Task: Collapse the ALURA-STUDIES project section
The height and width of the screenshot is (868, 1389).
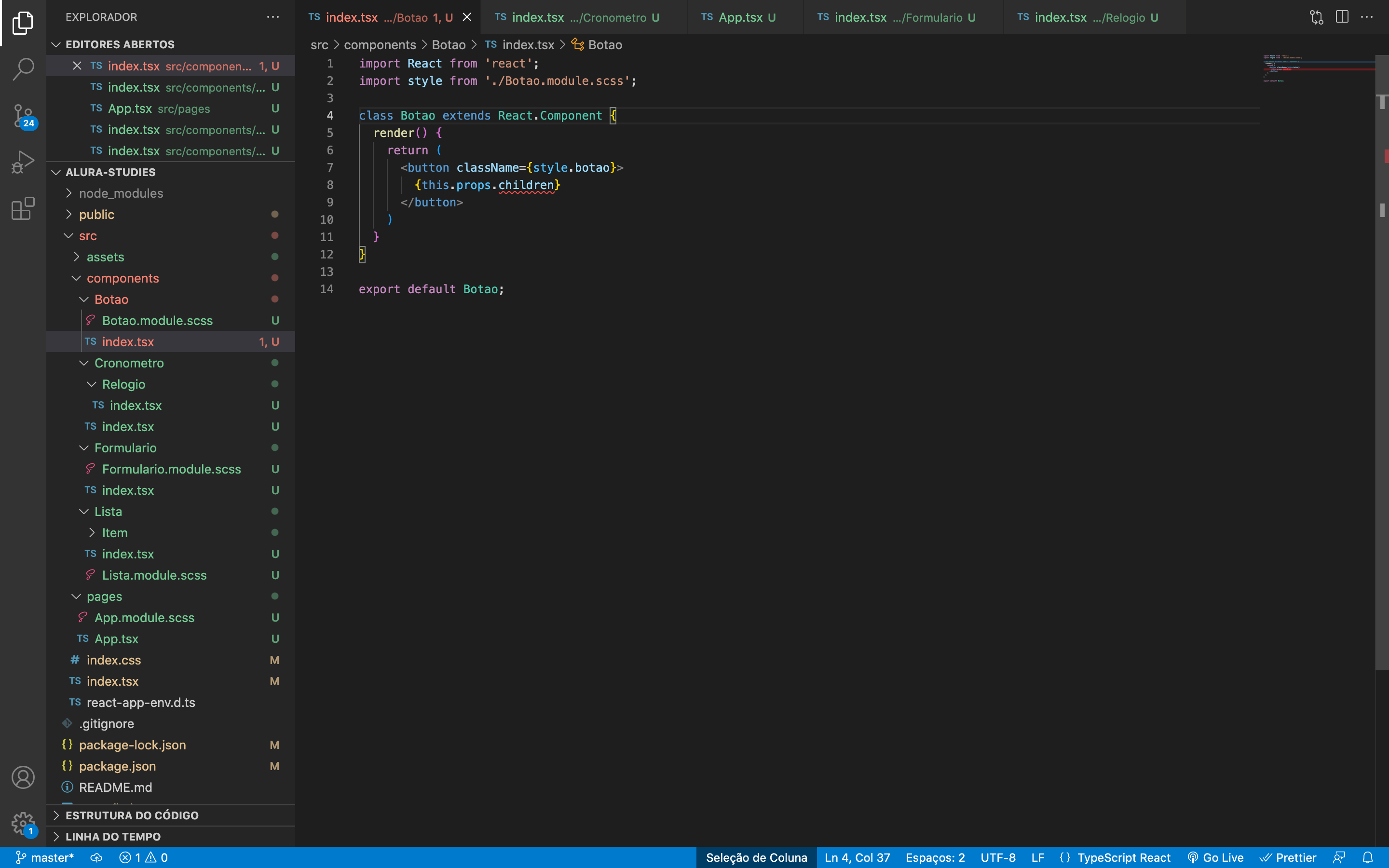Action: coord(171,172)
